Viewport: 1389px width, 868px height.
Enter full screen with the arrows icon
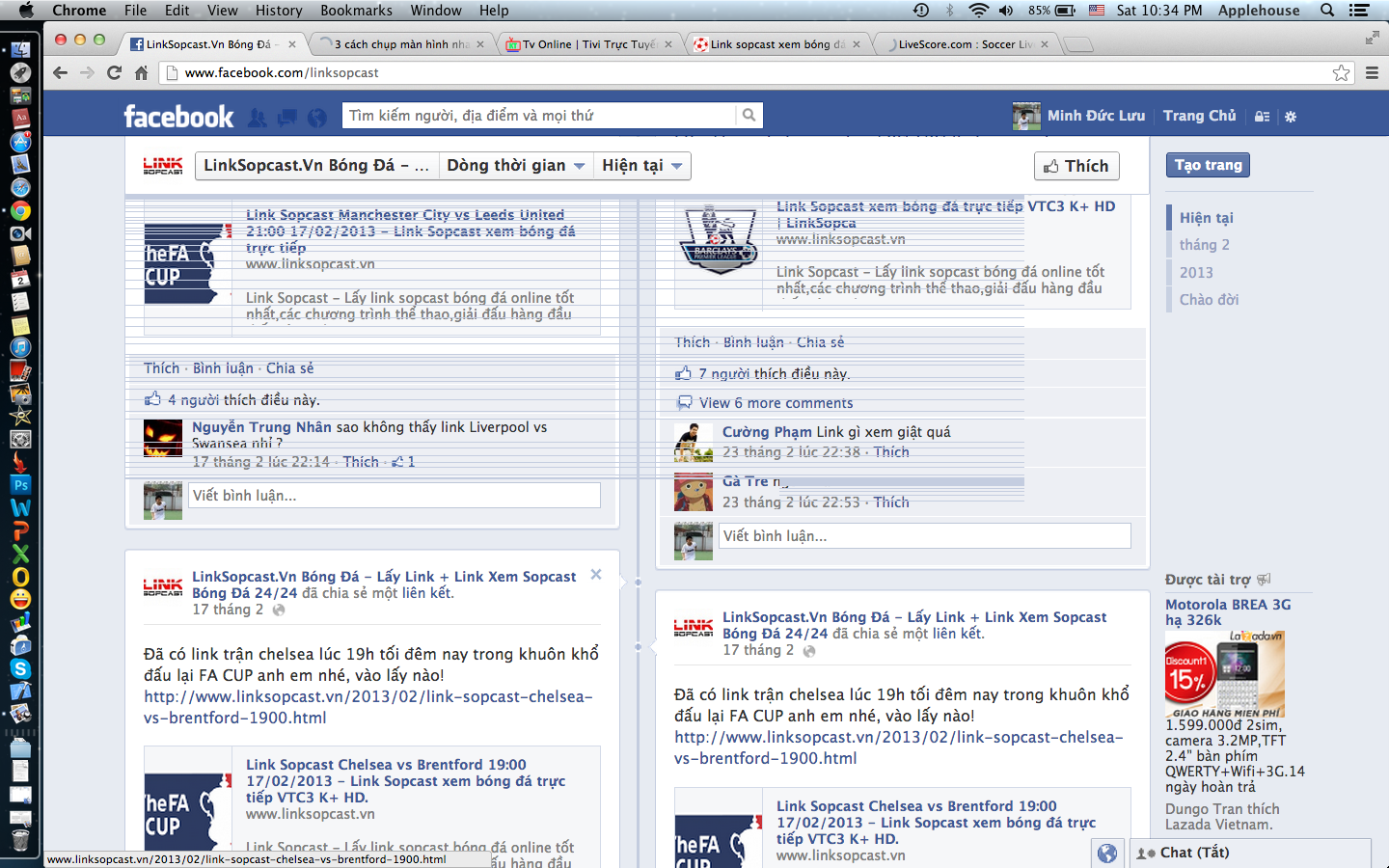[x=1372, y=38]
